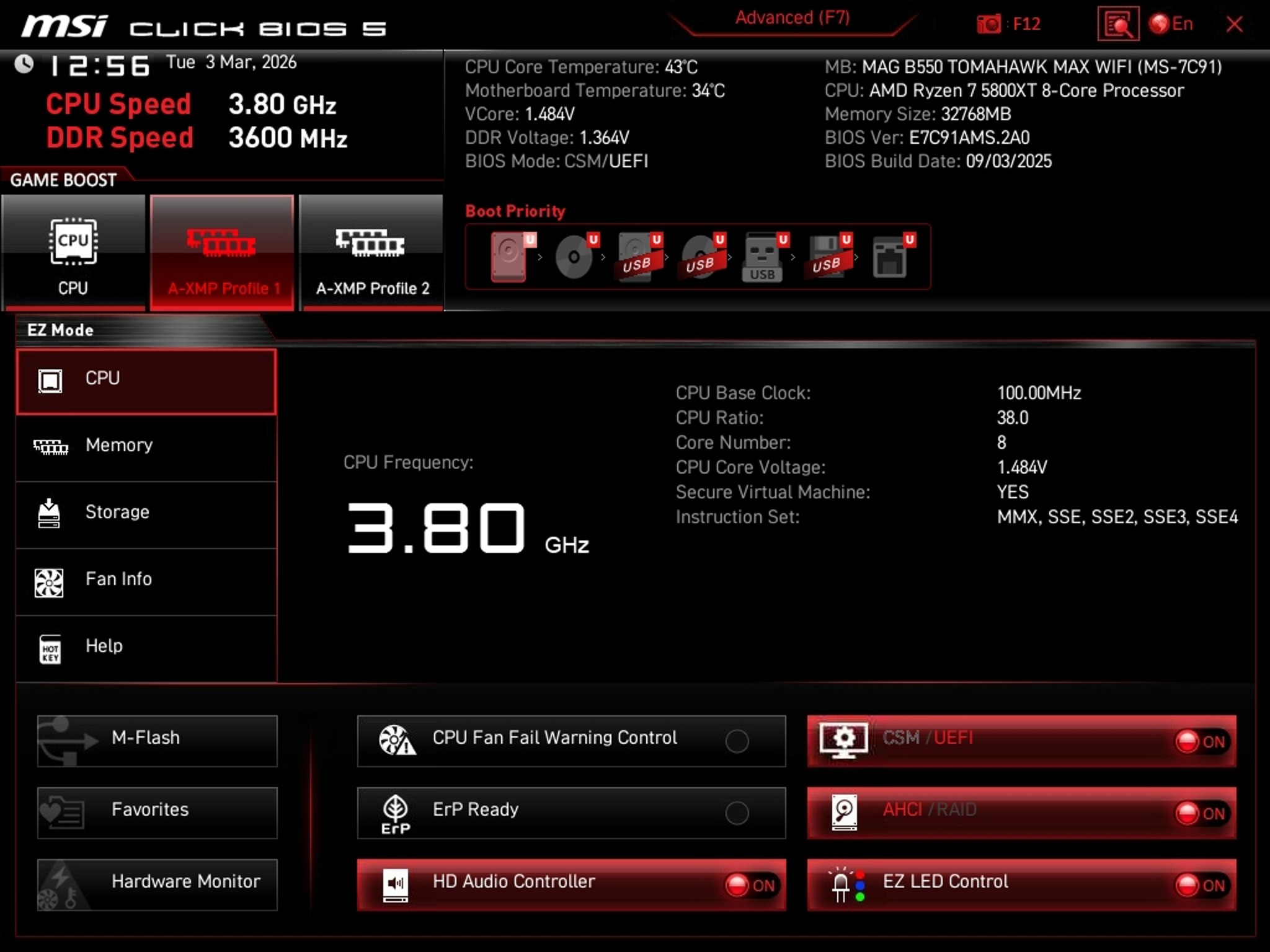Switch to Advanced (F7) mode
1270x952 pixels.
point(793,18)
